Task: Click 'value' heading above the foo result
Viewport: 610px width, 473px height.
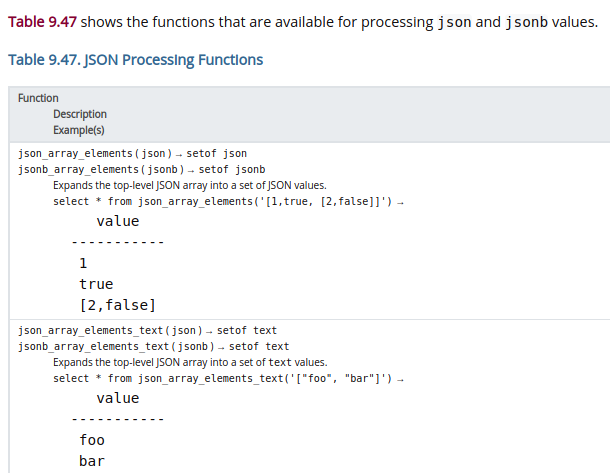Action: coord(118,398)
